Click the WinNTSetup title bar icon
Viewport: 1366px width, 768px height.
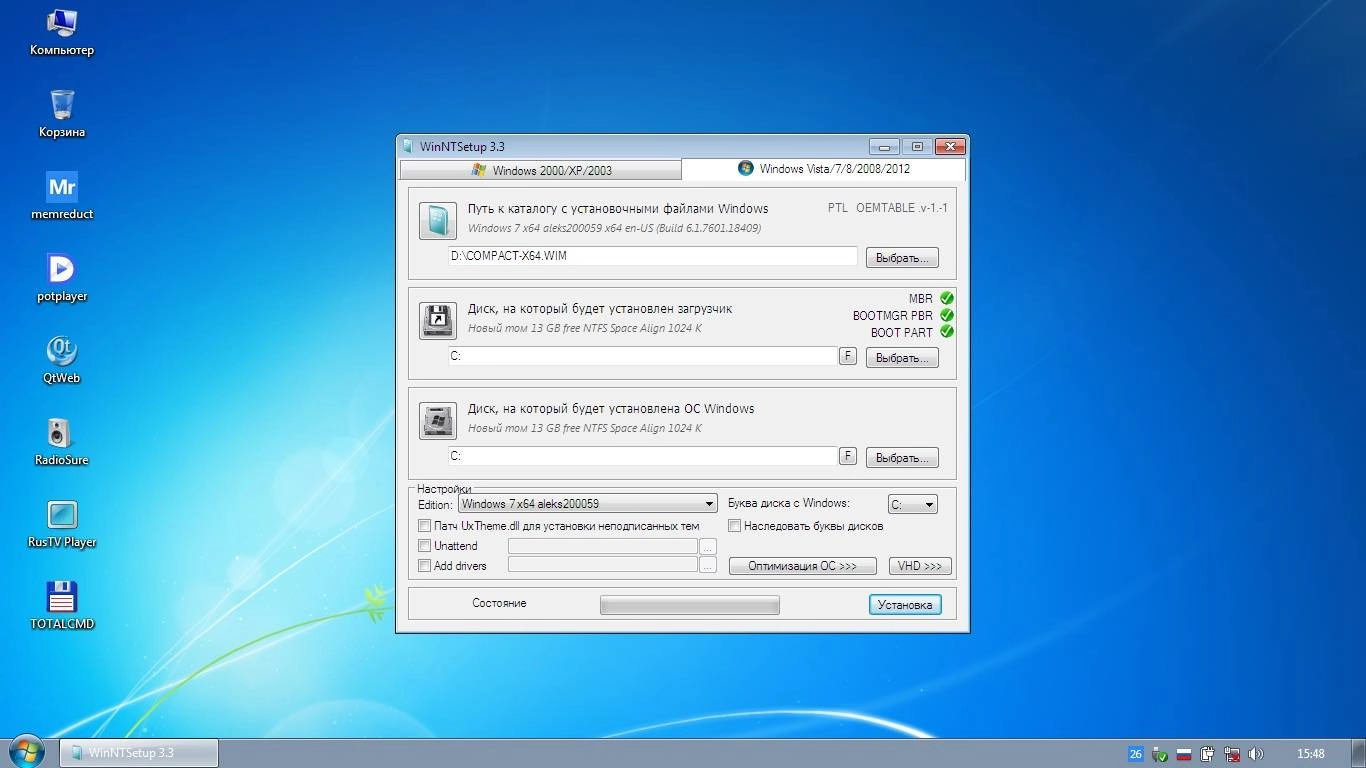point(407,146)
